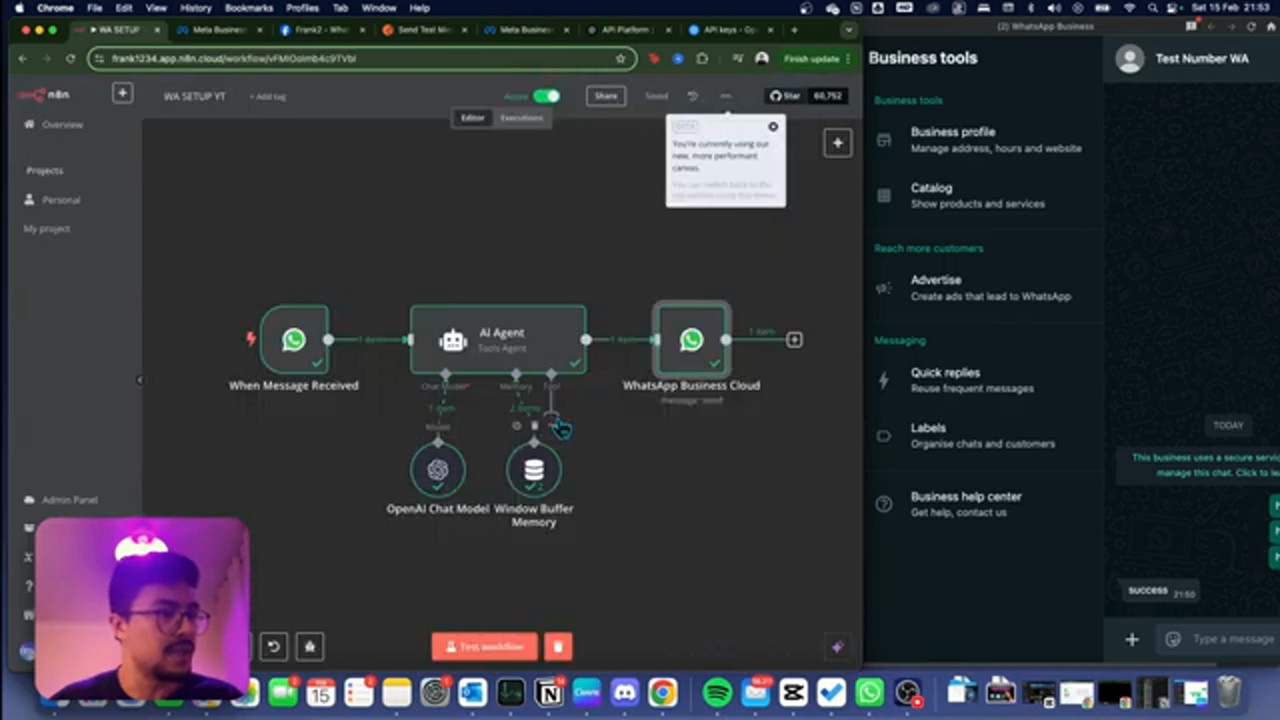Click the WA SETUP YT workflow name
This screenshot has width=1280, height=720.
[x=195, y=97]
